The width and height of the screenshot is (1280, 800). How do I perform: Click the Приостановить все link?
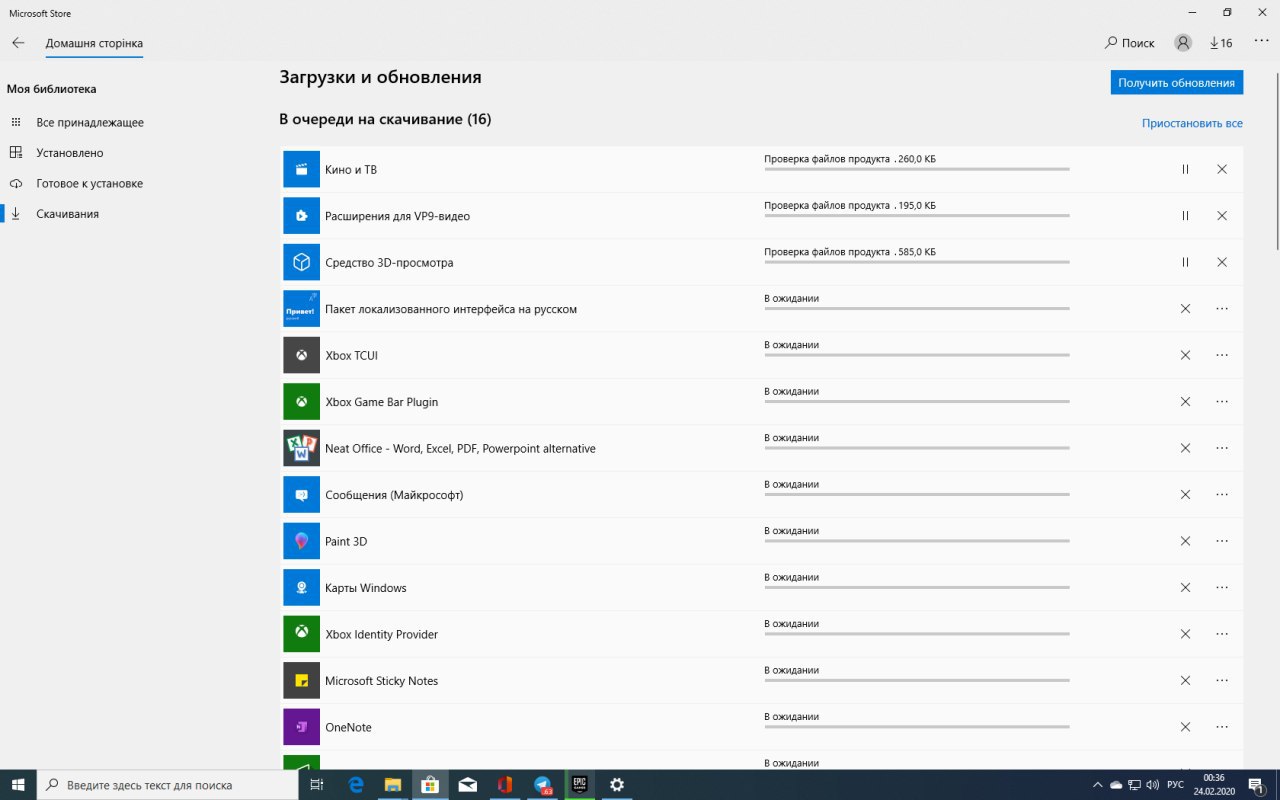(x=1192, y=124)
